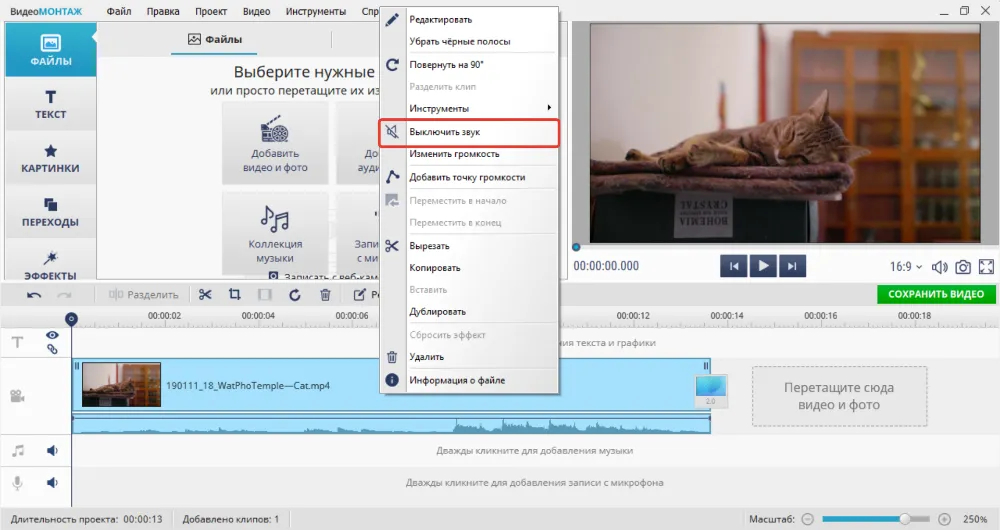1000x530 pixels.
Task: Take a snapshot with the camera icon
Action: click(x=962, y=267)
